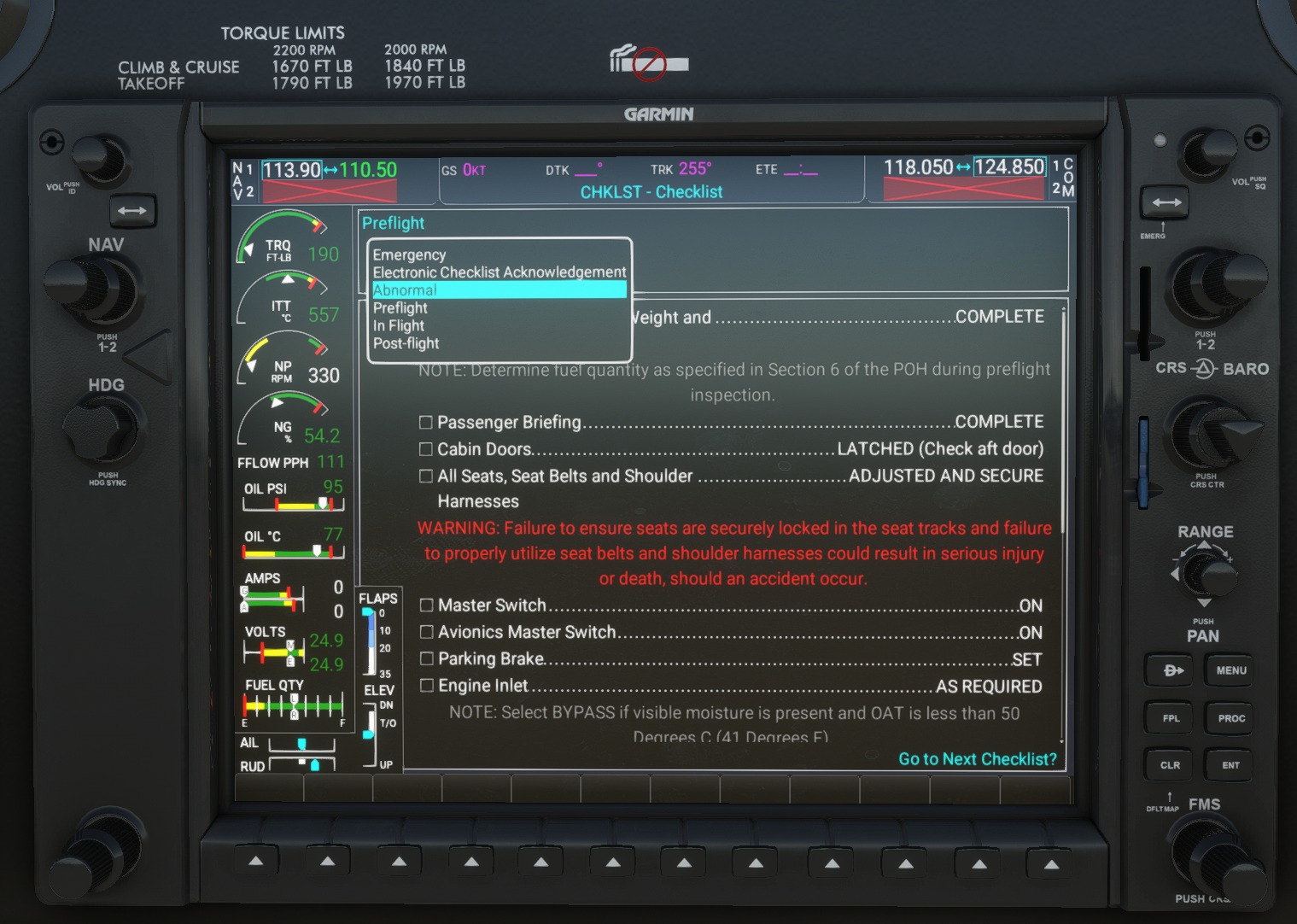Mark the Parking Brake item complete
The image size is (1297, 924).
[x=426, y=658]
